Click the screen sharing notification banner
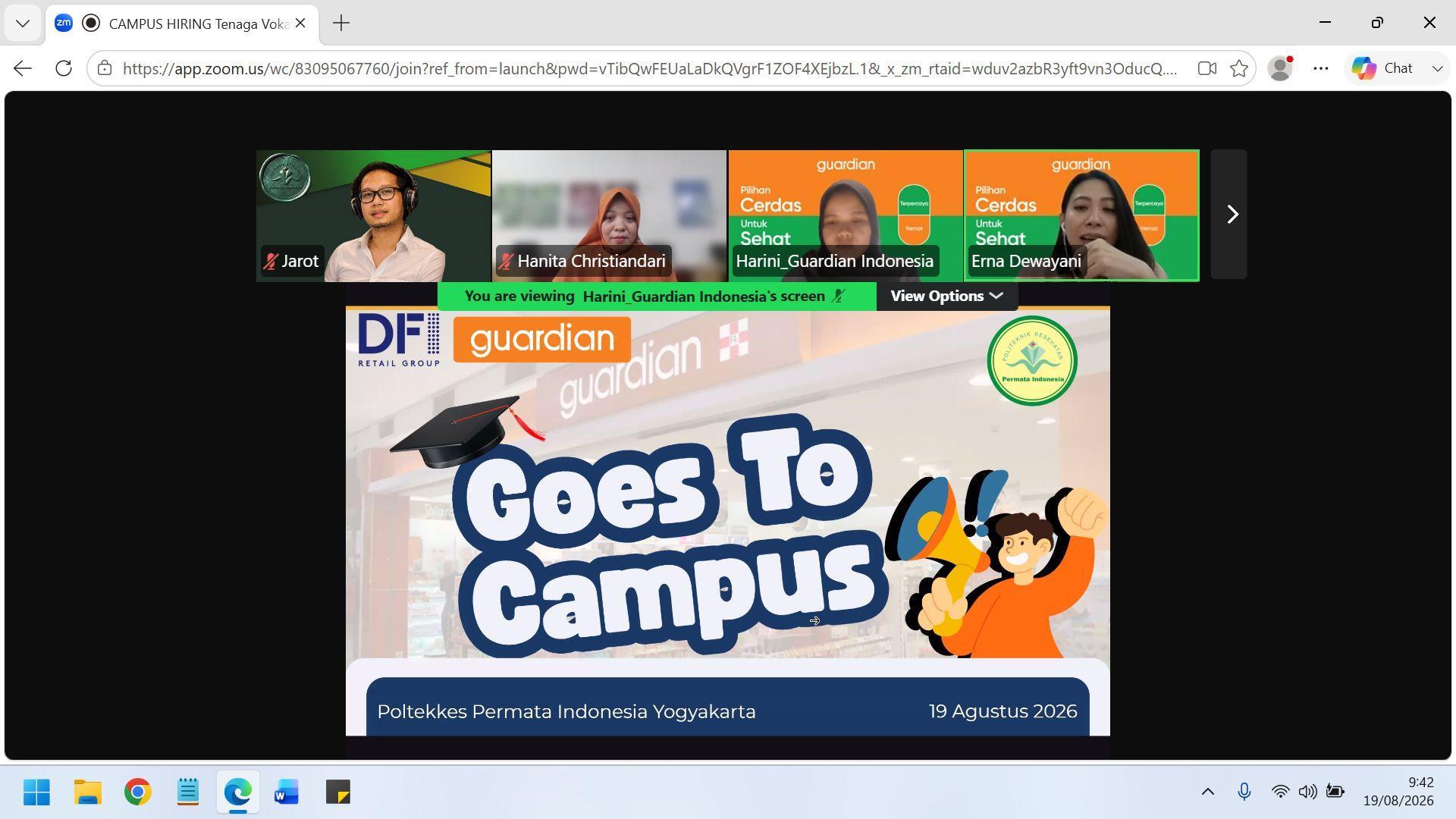Viewport: 1456px width, 819px height. [656, 297]
